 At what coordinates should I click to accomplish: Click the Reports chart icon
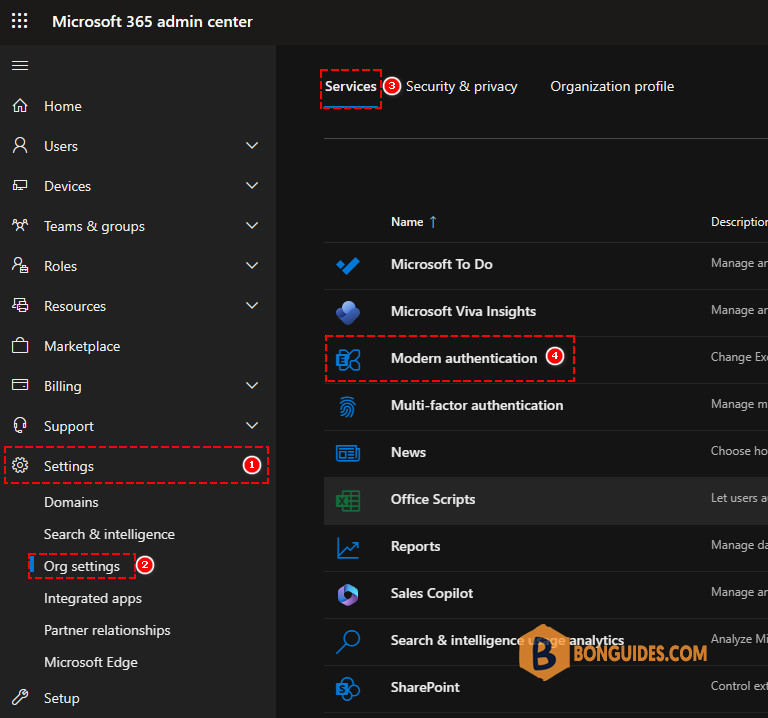click(x=348, y=548)
